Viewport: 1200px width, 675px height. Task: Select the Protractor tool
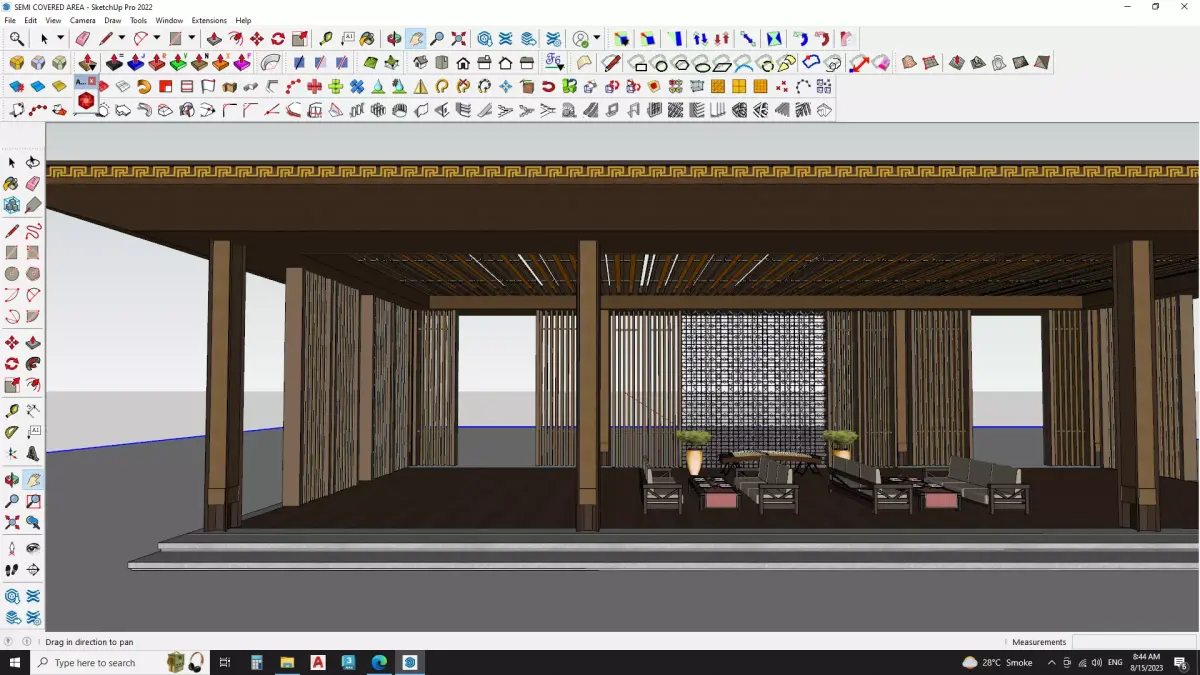click(12, 432)
